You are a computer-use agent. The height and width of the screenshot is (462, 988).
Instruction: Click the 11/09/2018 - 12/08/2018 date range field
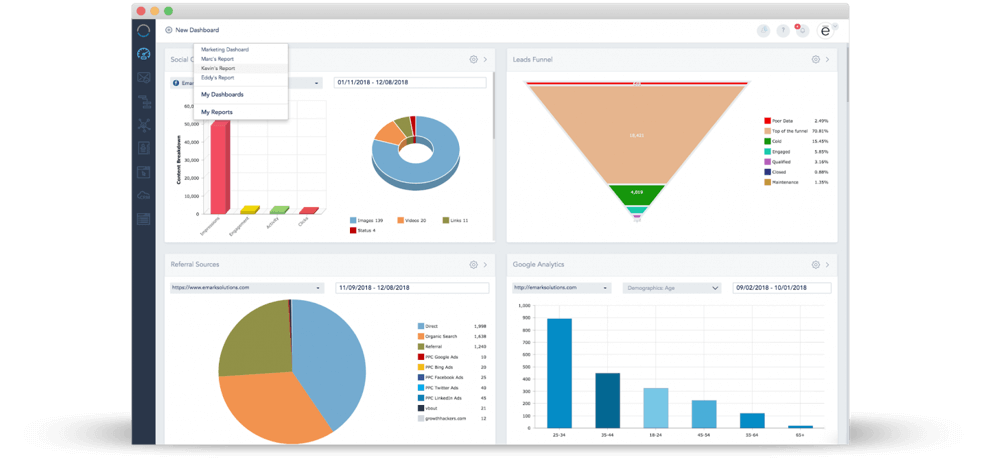412,287
